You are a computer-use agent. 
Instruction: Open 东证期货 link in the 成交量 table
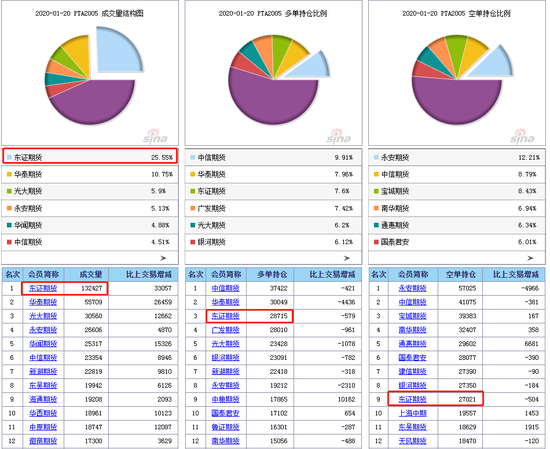pyautogui.click(x=43, y=288)
